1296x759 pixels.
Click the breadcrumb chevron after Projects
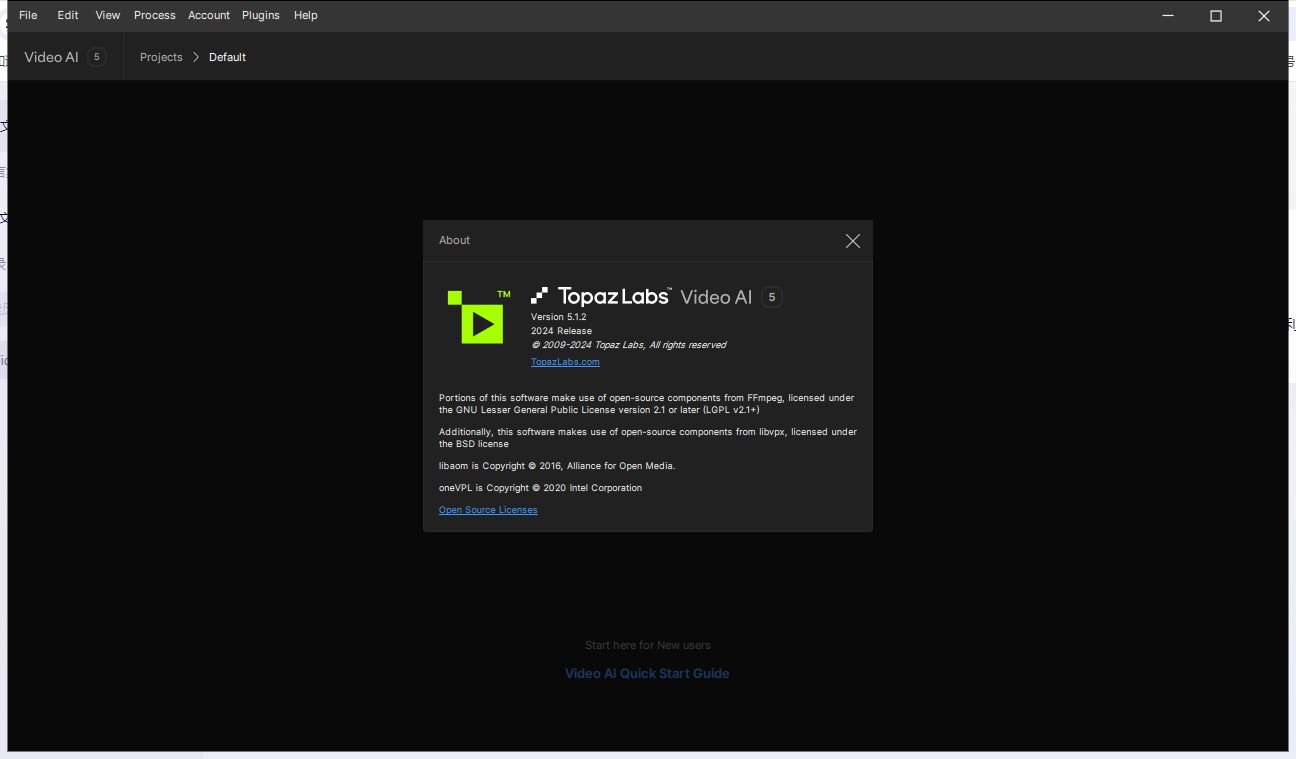196,57
